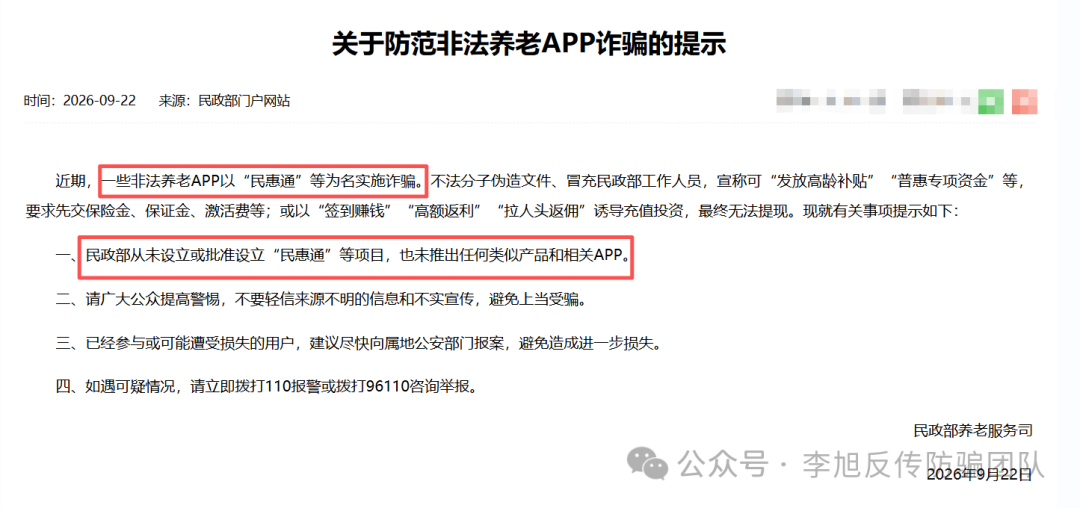The image size is (1080, 508).
Task: Click item two 请广大公众提高警惕
Action: [x=324, y=300]
